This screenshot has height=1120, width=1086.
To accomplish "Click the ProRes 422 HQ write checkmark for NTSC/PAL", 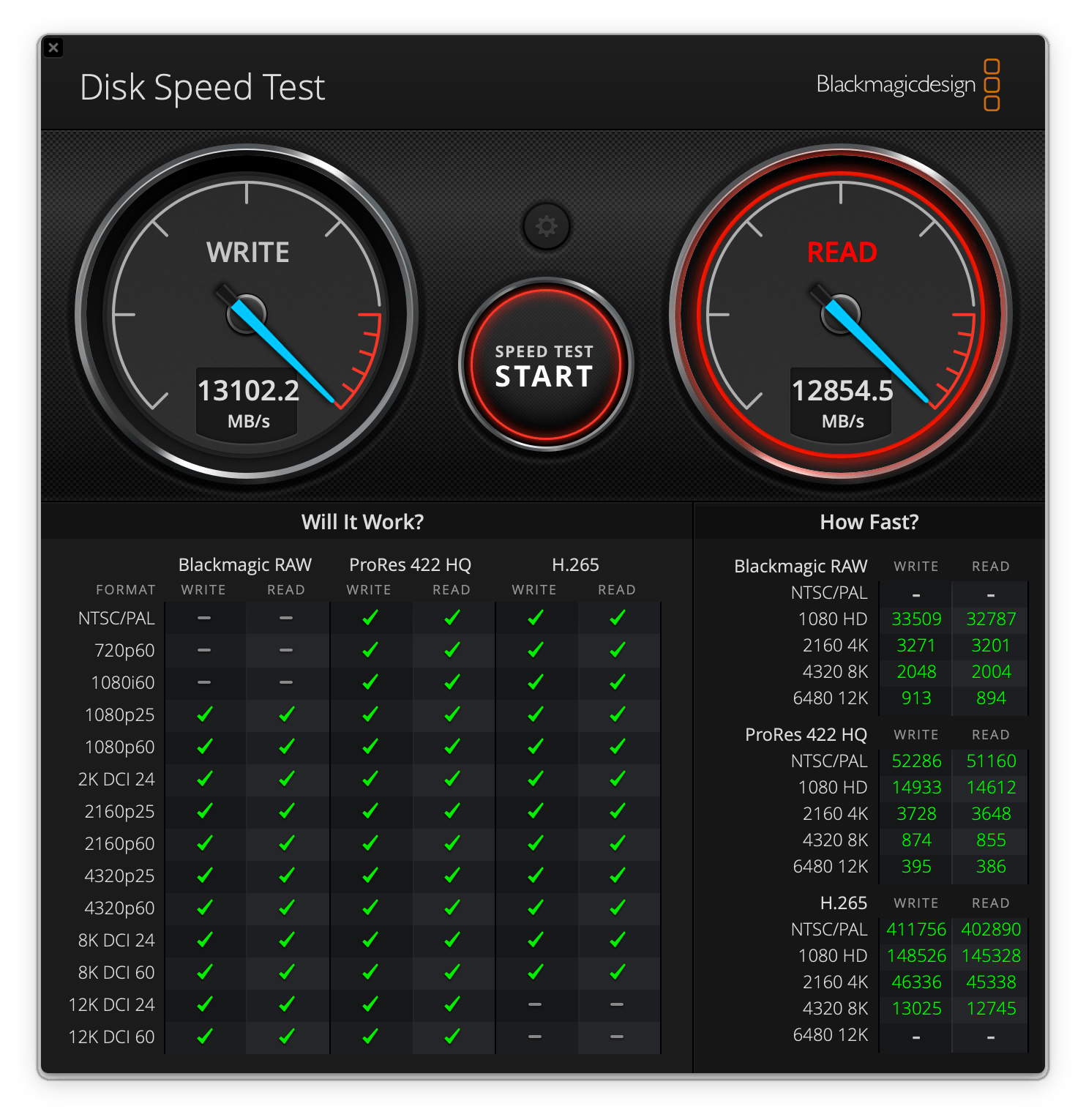I will 370,618.
